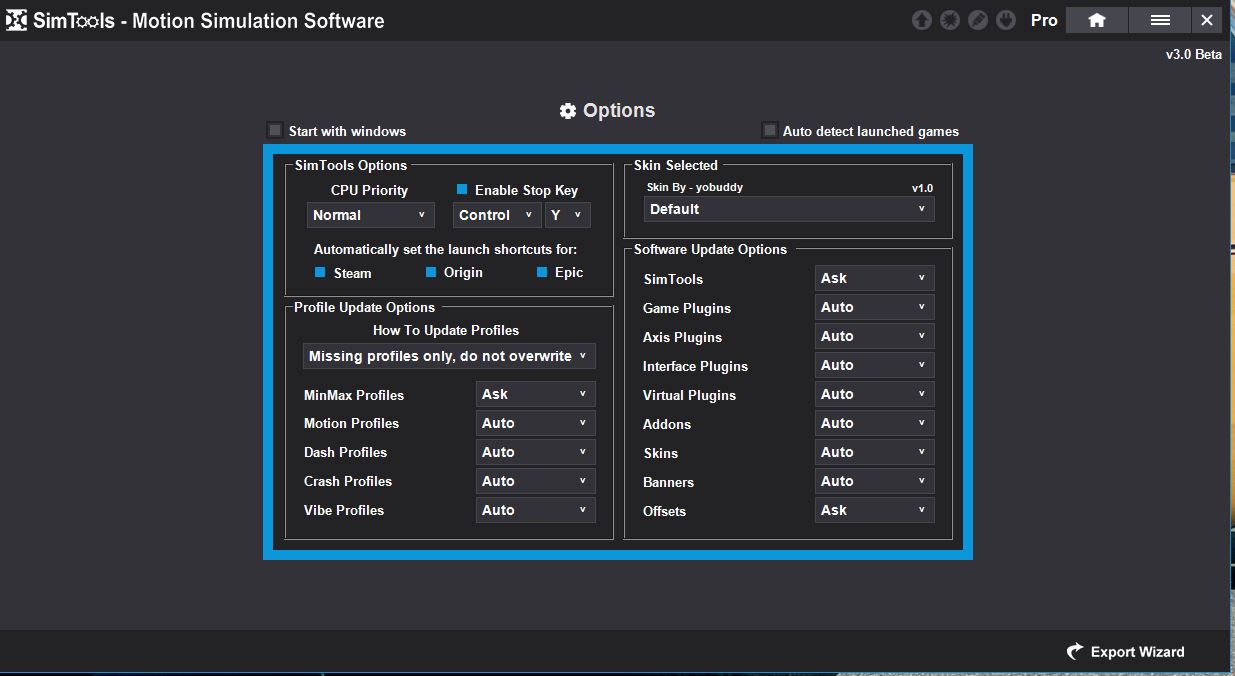Open Dash Profiles update dropdown
Image resolution: width=1235 pixels, height=676 pixels.
[x=535, y=452]
